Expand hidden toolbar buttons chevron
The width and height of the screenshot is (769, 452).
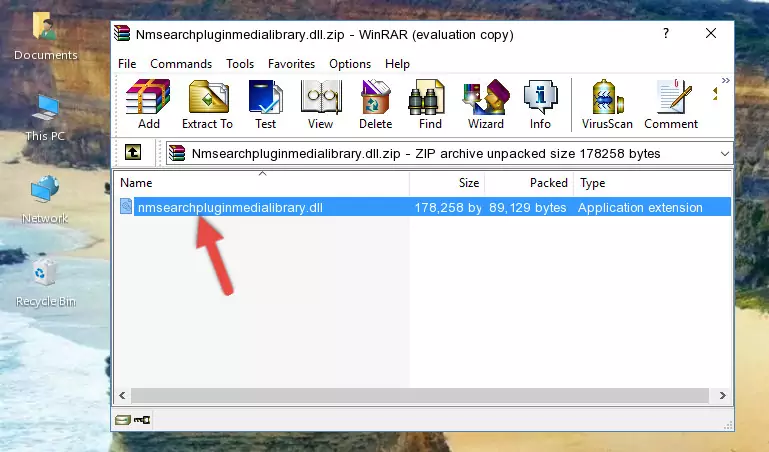[x=725, y=81]
